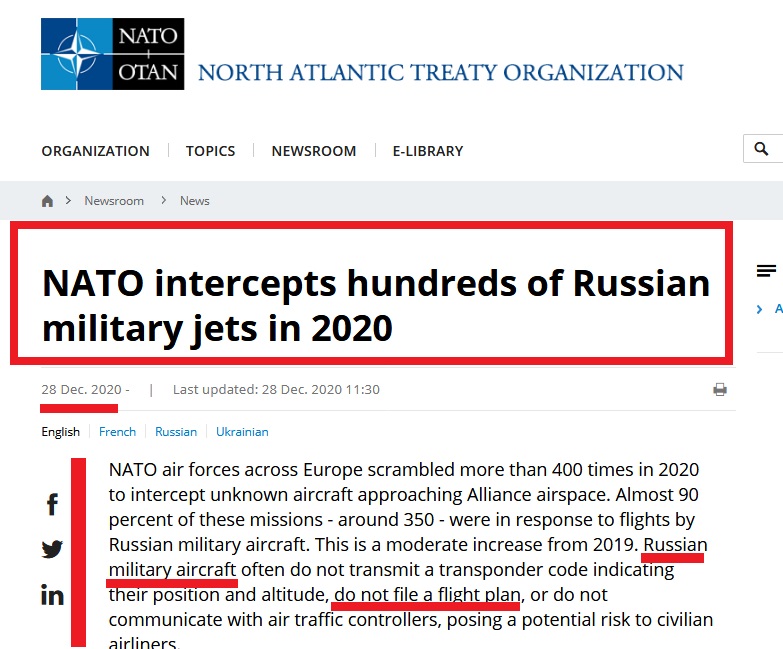The width and height of the screenshot is (783, 649).
Task: Open the Newsroom menu
Action: [x=314, y=151]
